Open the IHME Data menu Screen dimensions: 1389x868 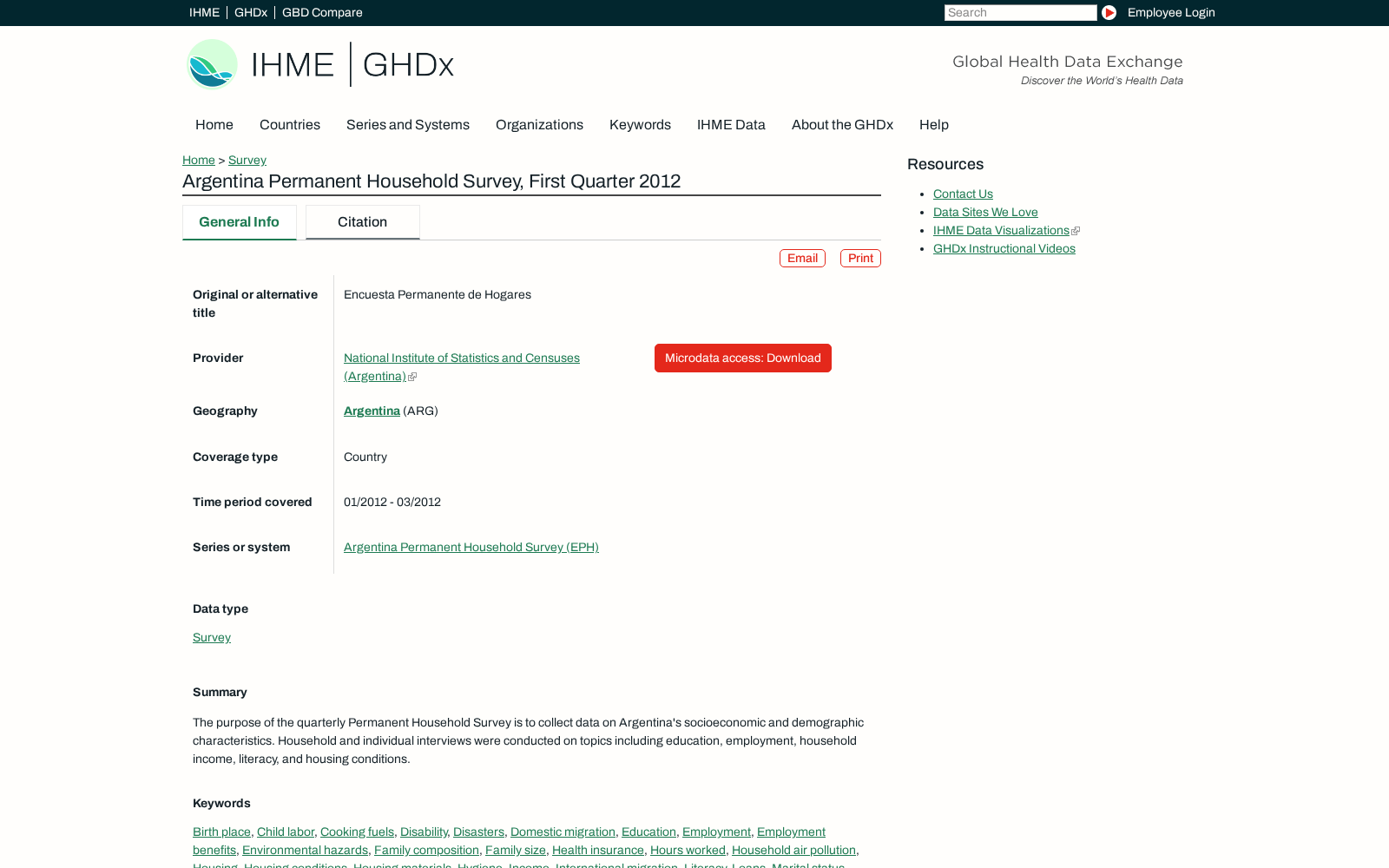(x=731, y=125)
